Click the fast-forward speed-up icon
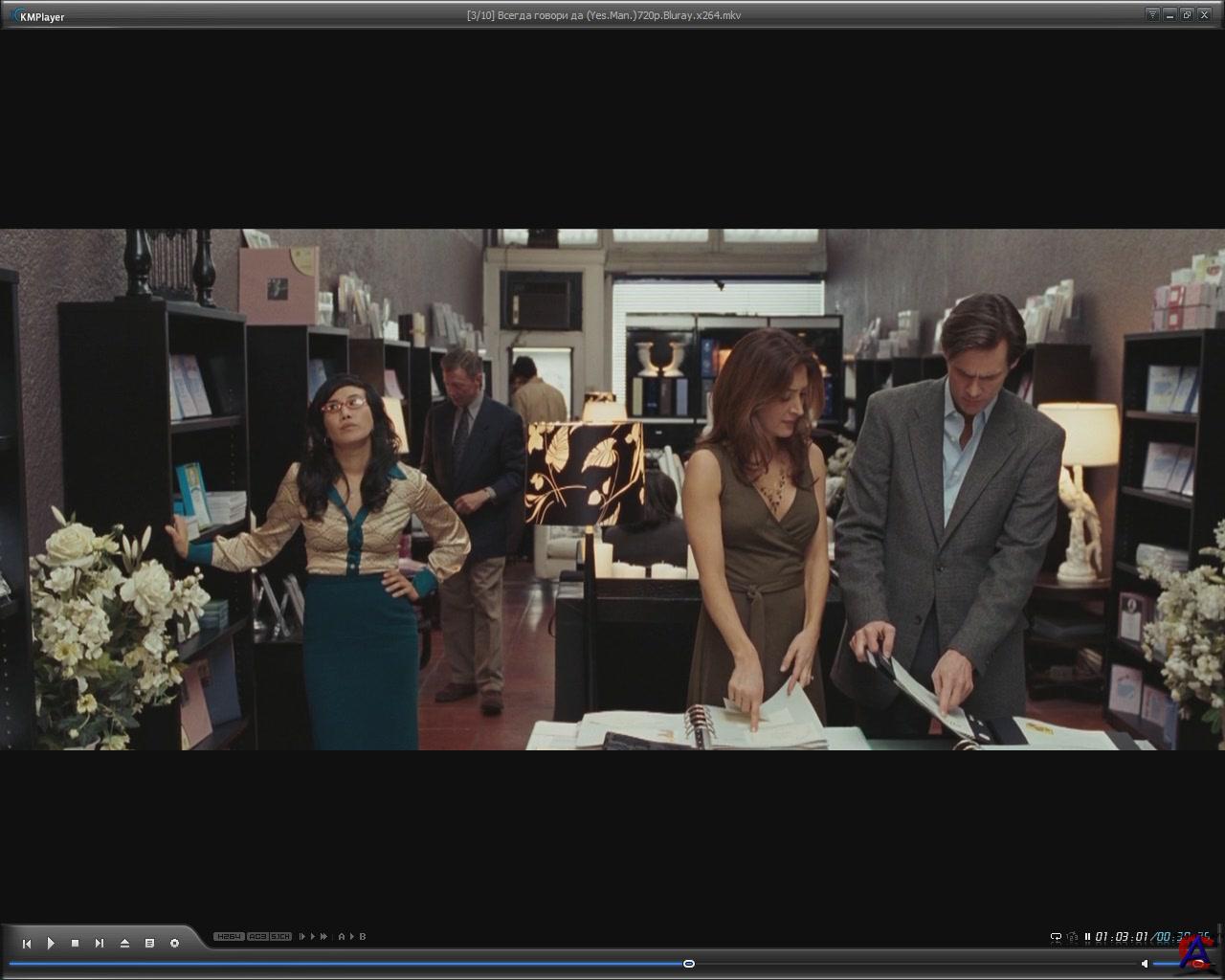This screenshot has width=1225, height=980. click(323, 937)
